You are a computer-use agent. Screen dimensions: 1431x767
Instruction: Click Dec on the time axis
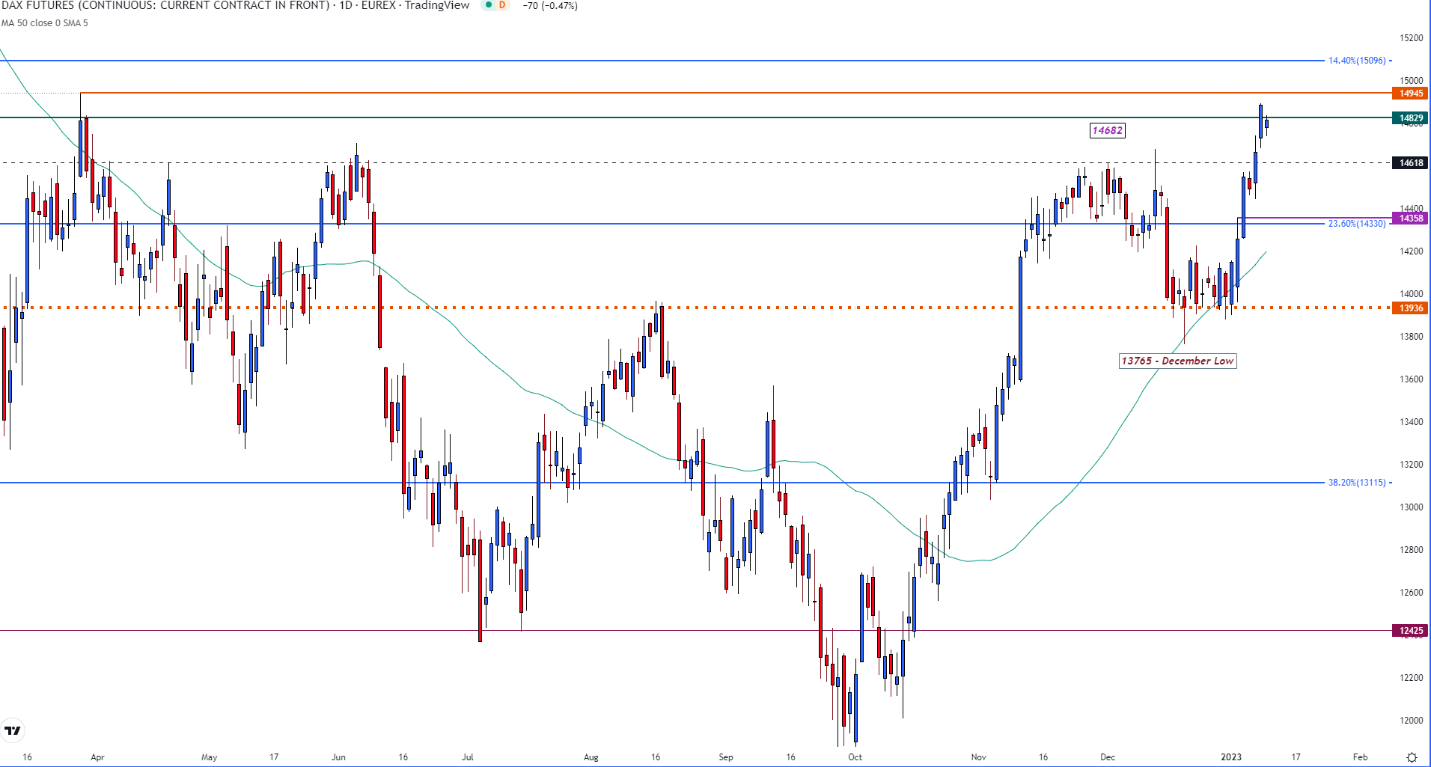coord(1106,757)
